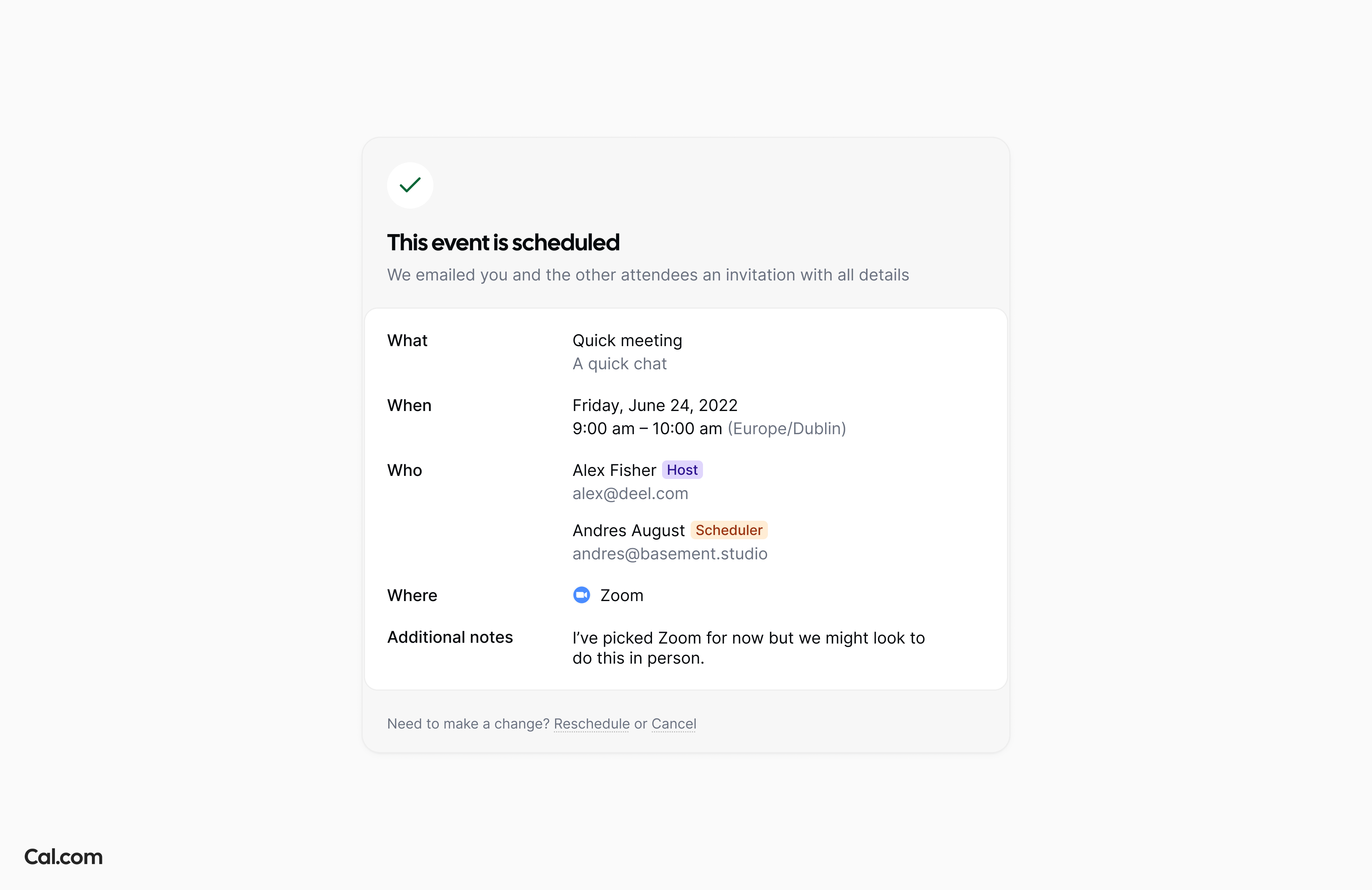Viewport: 1372px width, 890px height.
Task: Click the "Additional notes" label
Action: coord(450,637)
